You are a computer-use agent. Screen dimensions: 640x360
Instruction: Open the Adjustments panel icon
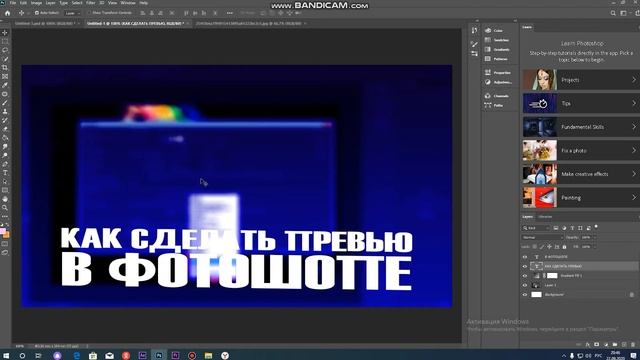click(x=488, y=82)
